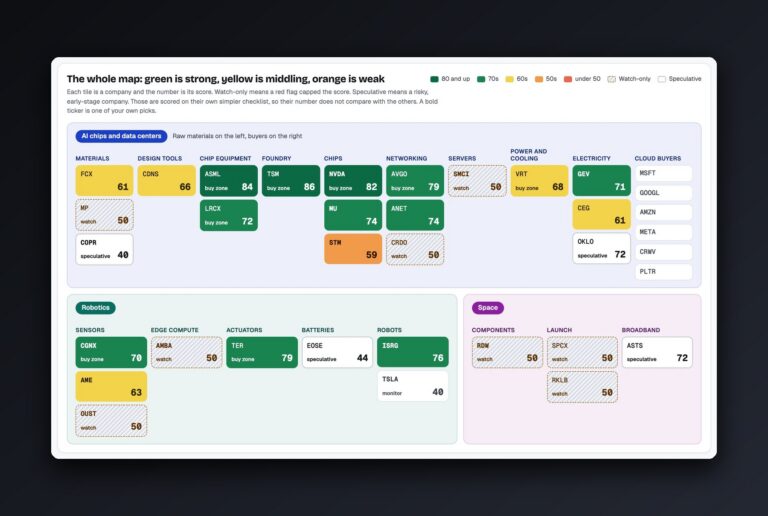Select the GOOGL cloud buyer tile
Image resolution: width=768 pixels, height=516 pixels.
664,193
